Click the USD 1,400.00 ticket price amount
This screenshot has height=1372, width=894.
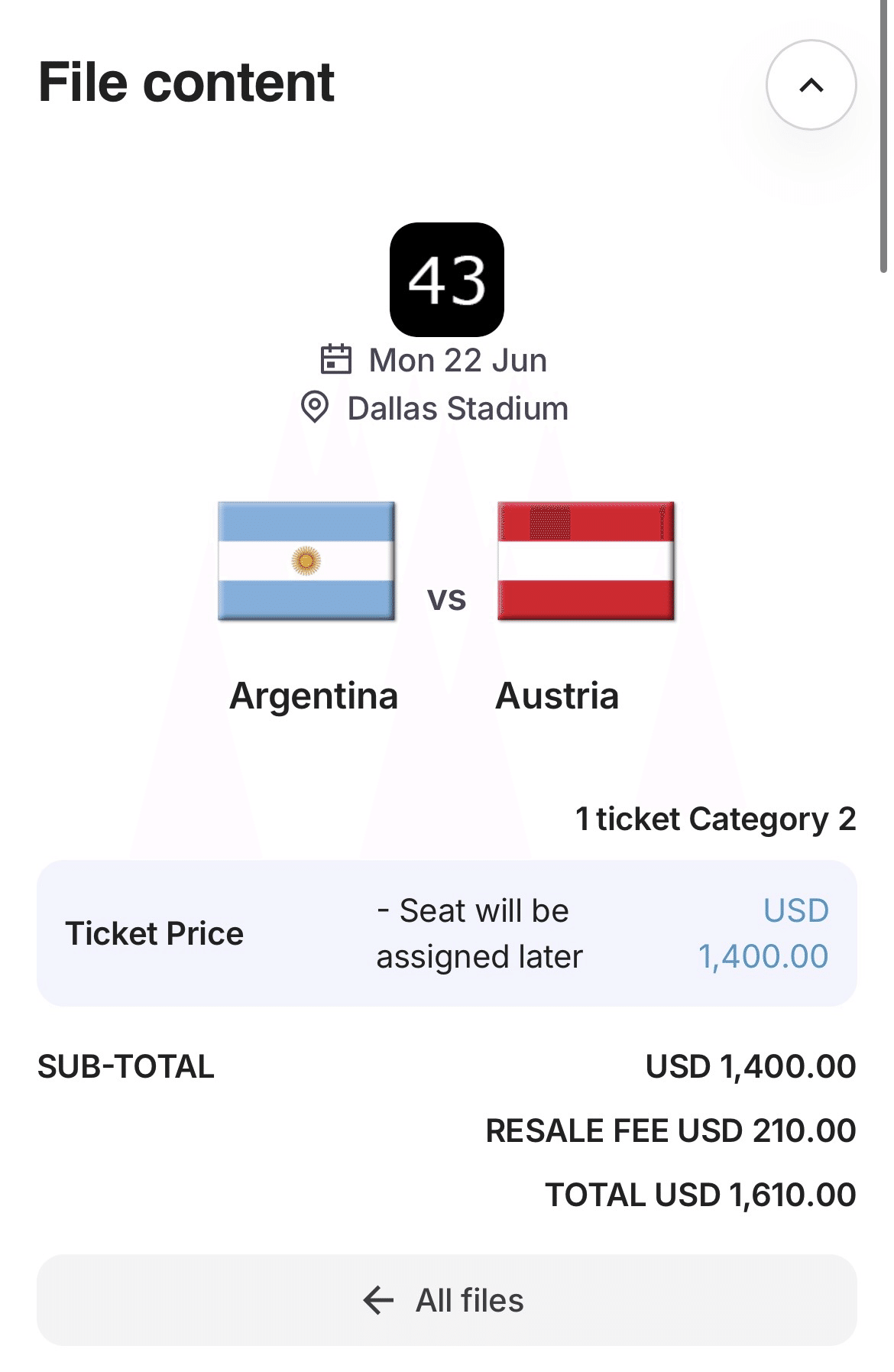click(x=763, y=933)
